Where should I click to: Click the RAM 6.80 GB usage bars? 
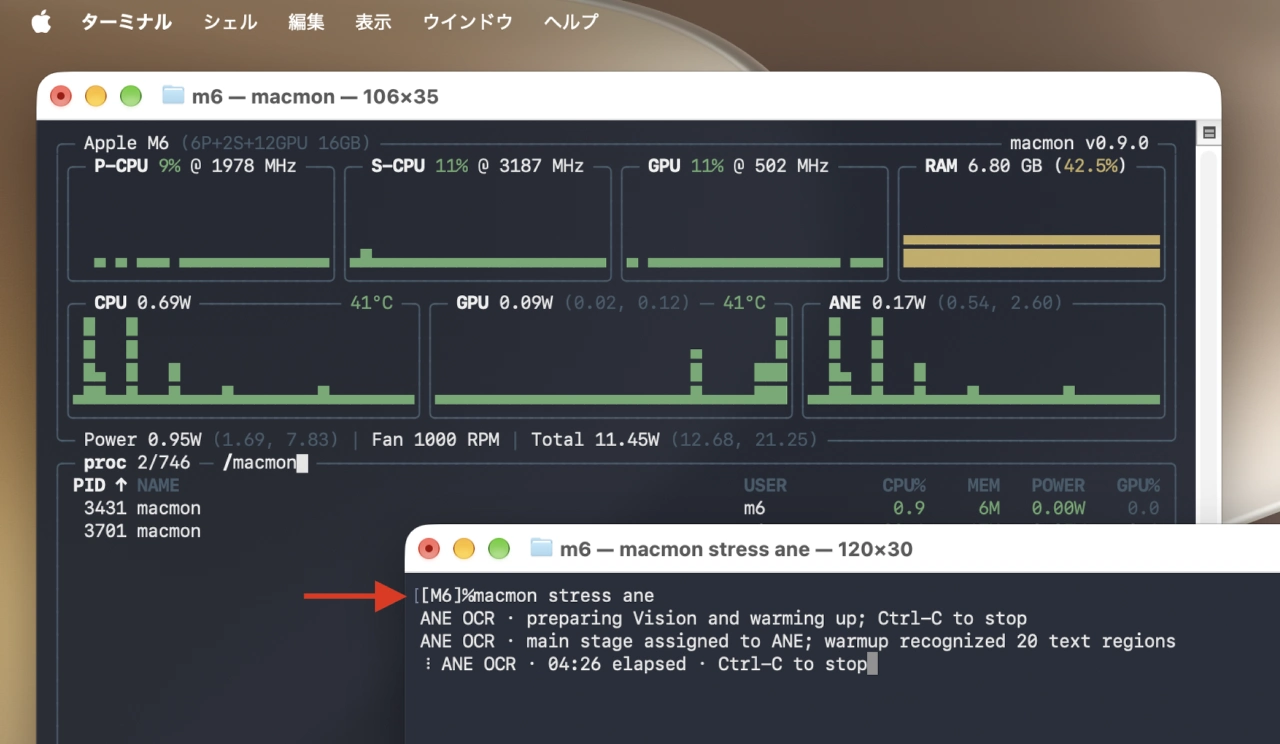pyautogui.click(x=1031, y=252)
